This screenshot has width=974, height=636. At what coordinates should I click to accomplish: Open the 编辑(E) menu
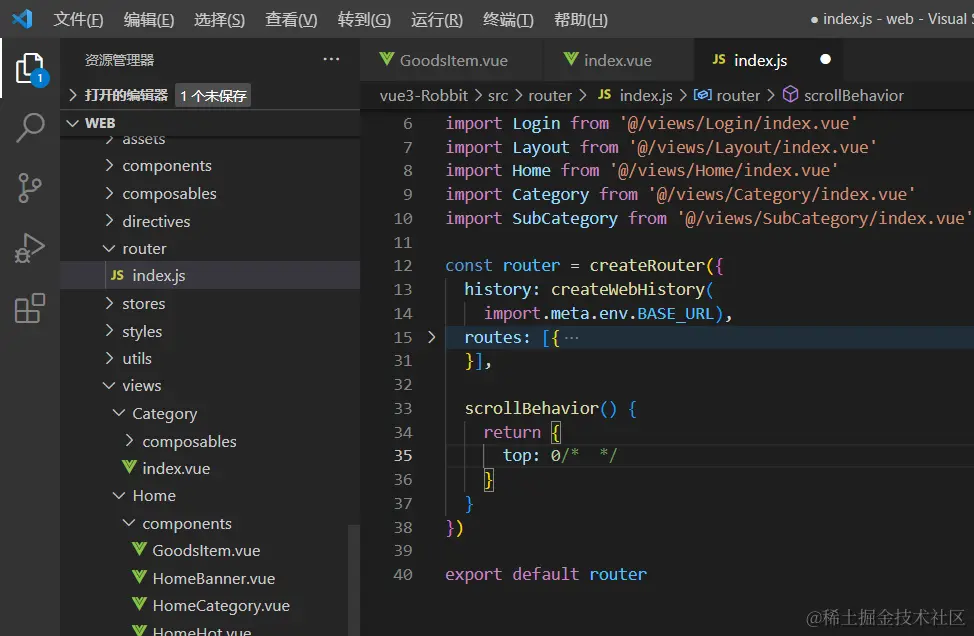pos(148,20)
